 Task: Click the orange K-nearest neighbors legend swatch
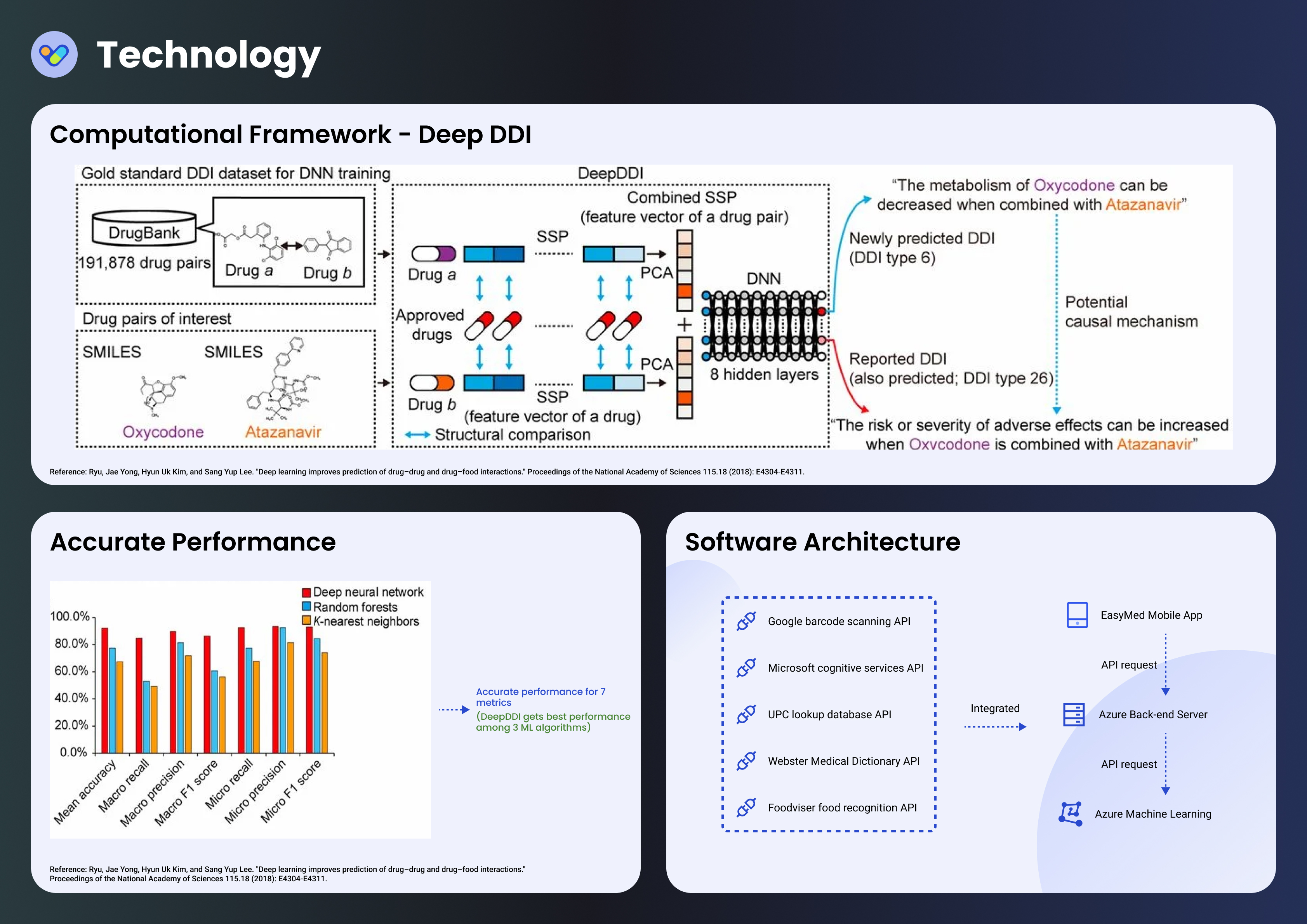pos(306,621)
